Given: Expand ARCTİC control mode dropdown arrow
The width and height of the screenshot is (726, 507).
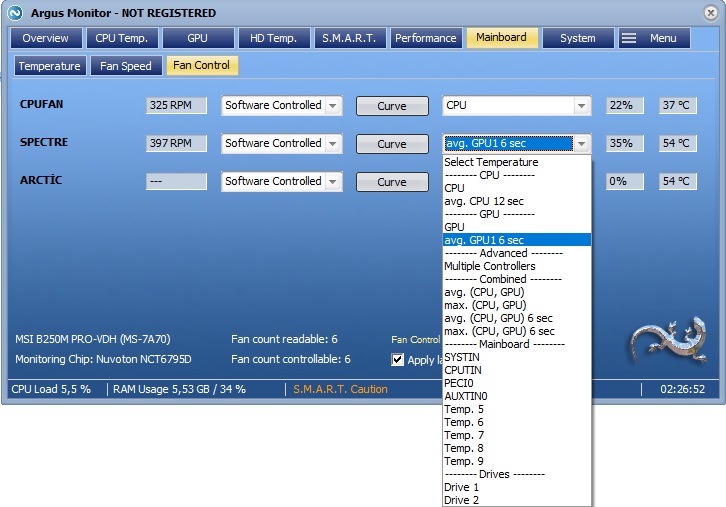Looking at the screenshot, I should tap(333, 182).
